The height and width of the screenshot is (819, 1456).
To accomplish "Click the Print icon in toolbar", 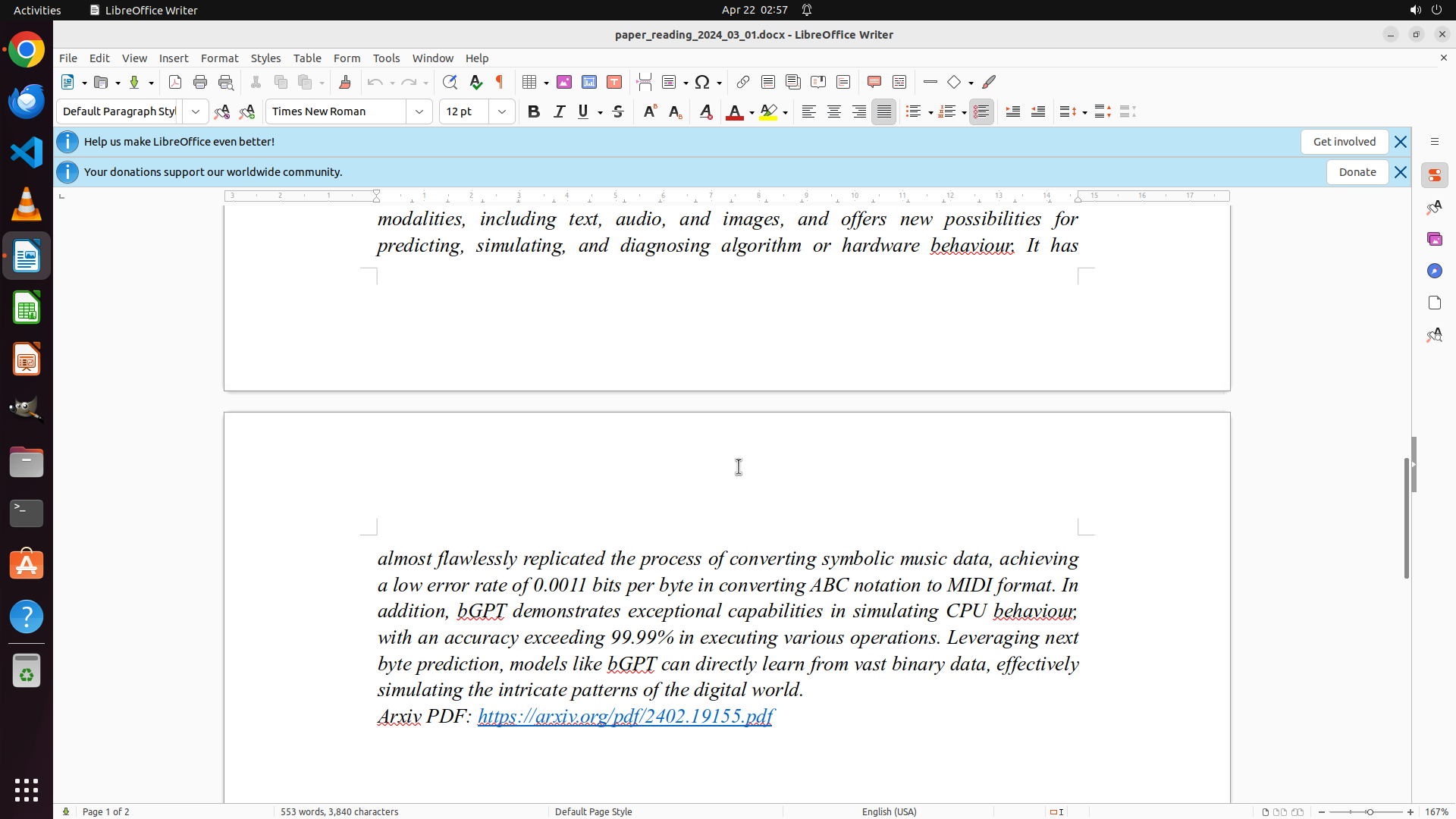I will [x=200, y=82].
